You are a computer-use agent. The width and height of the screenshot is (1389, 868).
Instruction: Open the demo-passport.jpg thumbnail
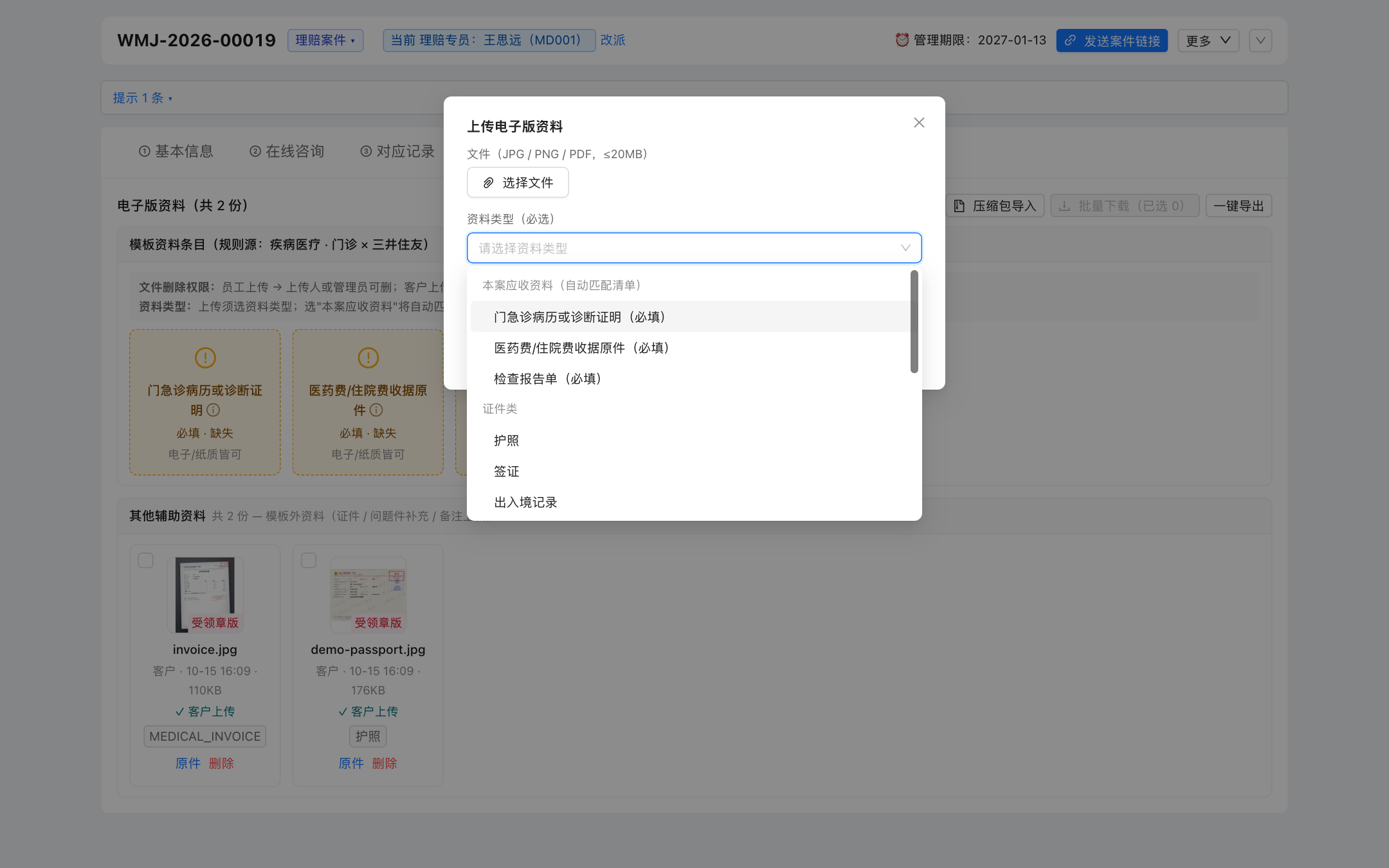pos(368,595)
